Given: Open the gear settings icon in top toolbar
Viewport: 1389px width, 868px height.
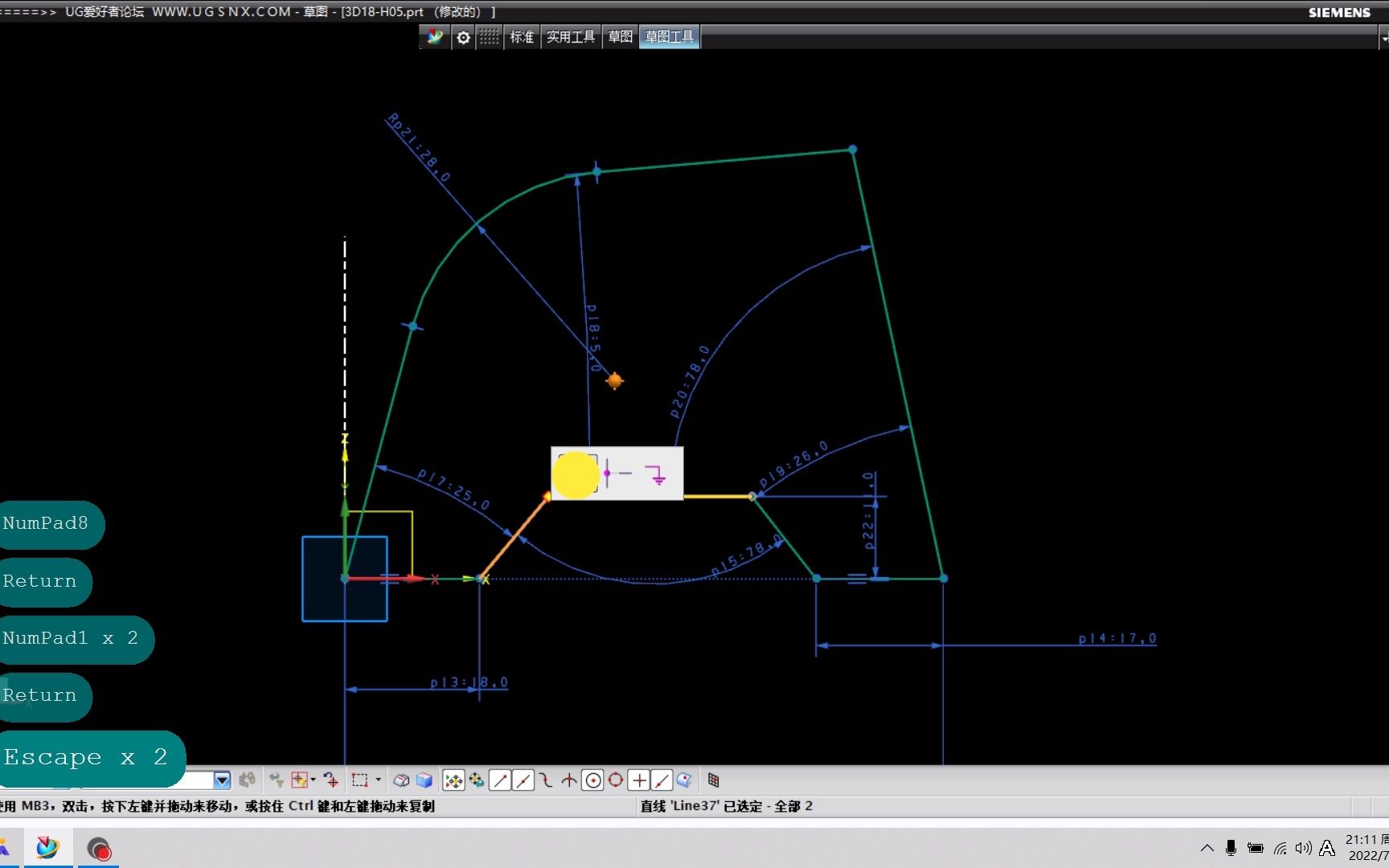Looking at the screenshot, I should 463,37.
